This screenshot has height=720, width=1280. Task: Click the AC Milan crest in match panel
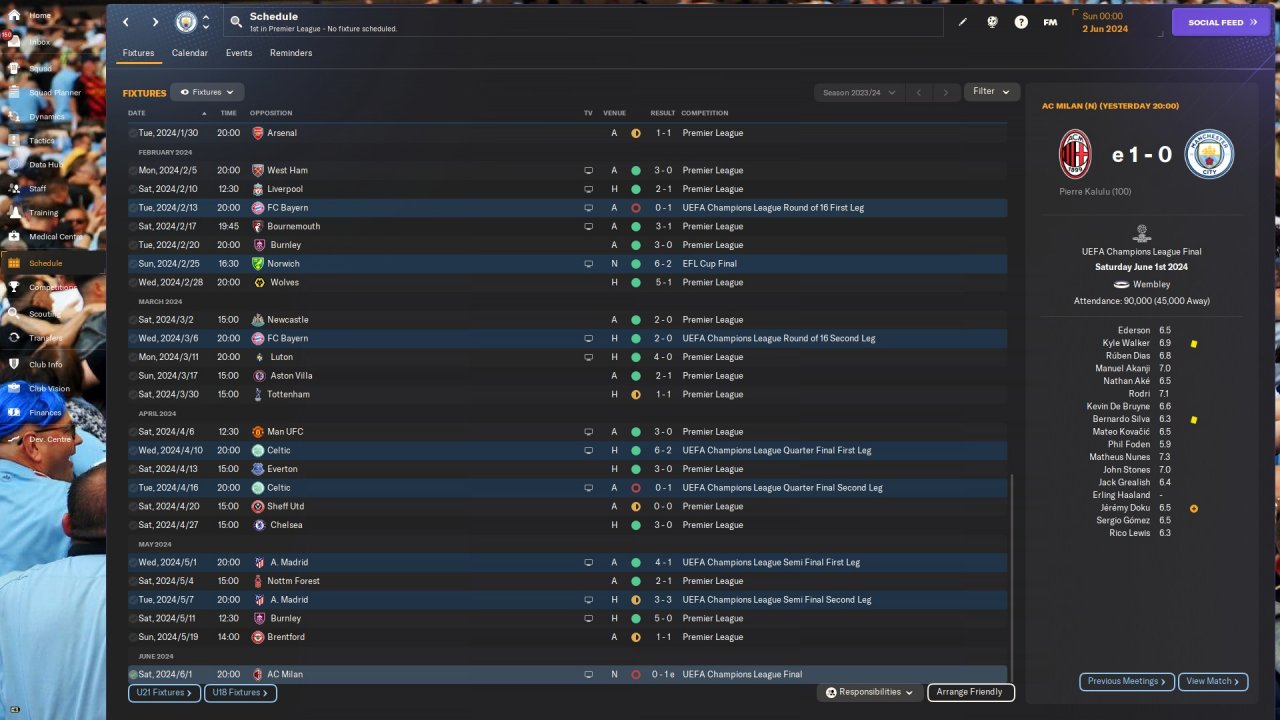(1076, 155)
